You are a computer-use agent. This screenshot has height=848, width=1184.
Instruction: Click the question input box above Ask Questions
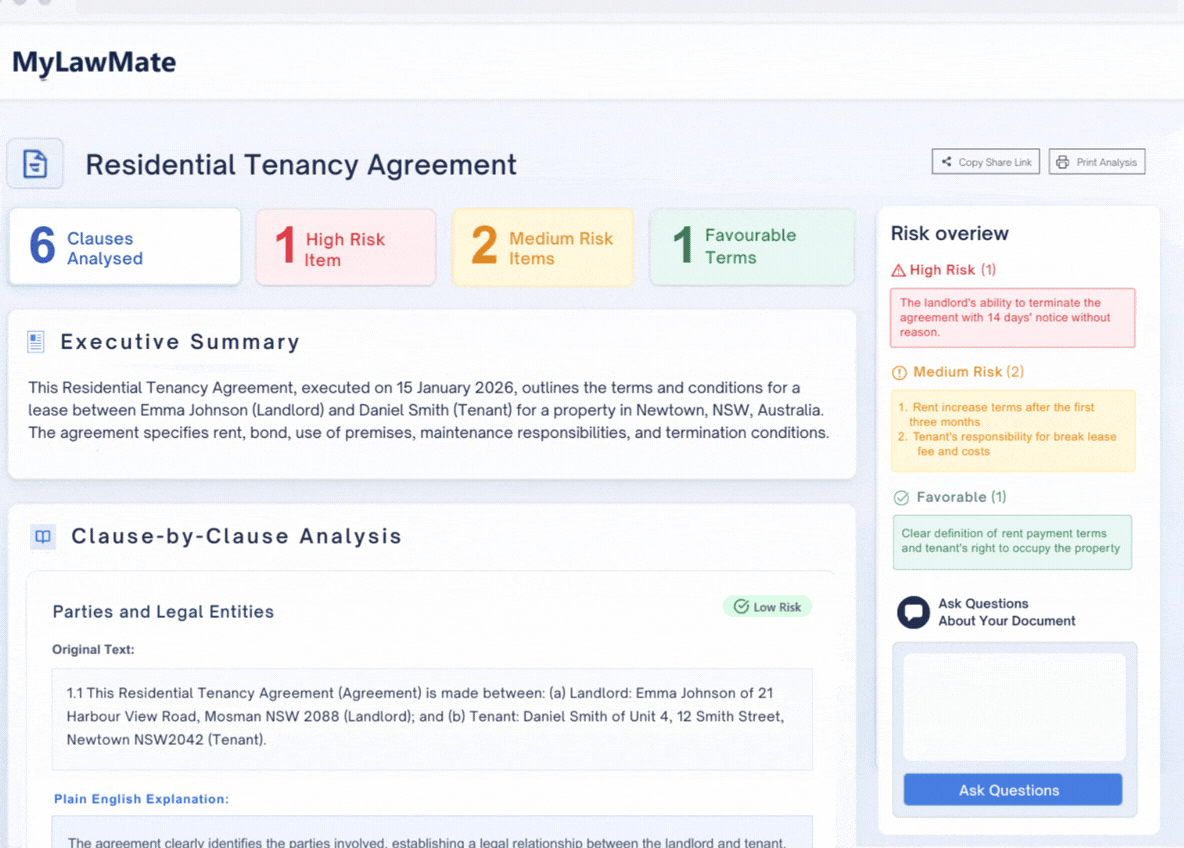point(1014,707)
